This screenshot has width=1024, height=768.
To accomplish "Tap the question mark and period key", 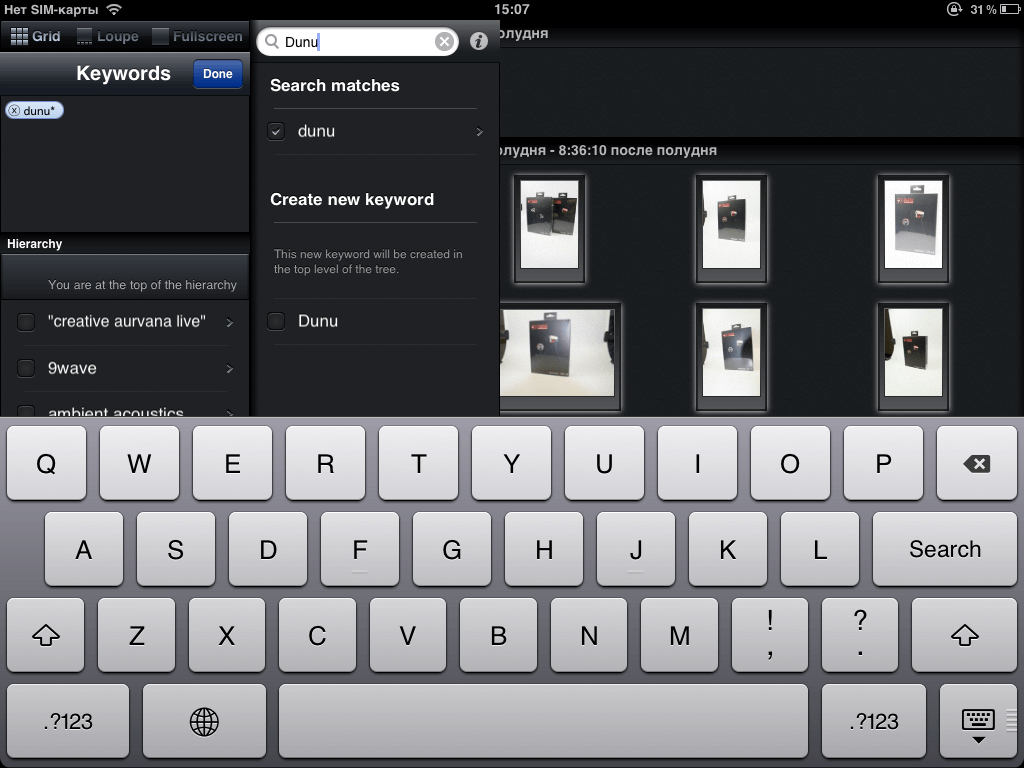I will 860,635.
